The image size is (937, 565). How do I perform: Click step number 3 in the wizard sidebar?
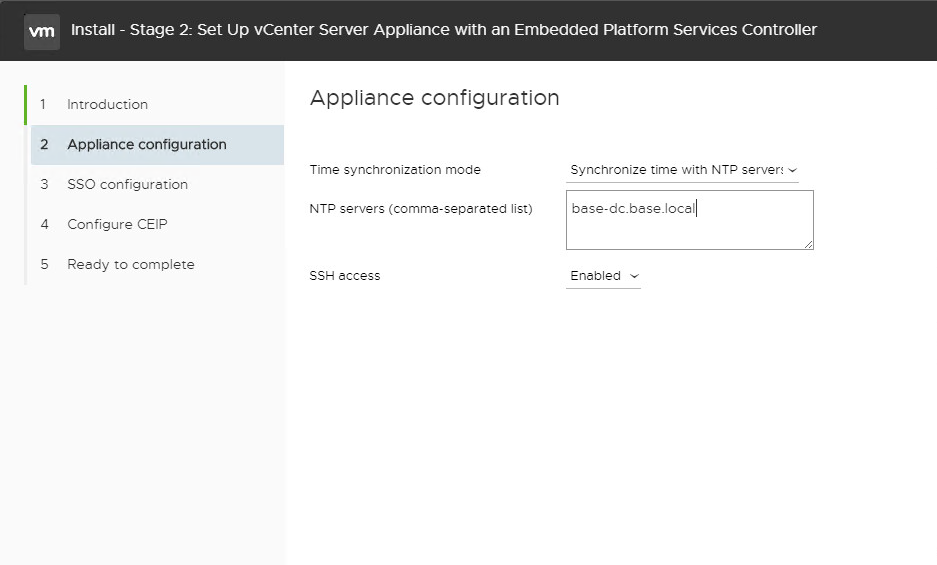pyautogui.click(x=44, y=184)
